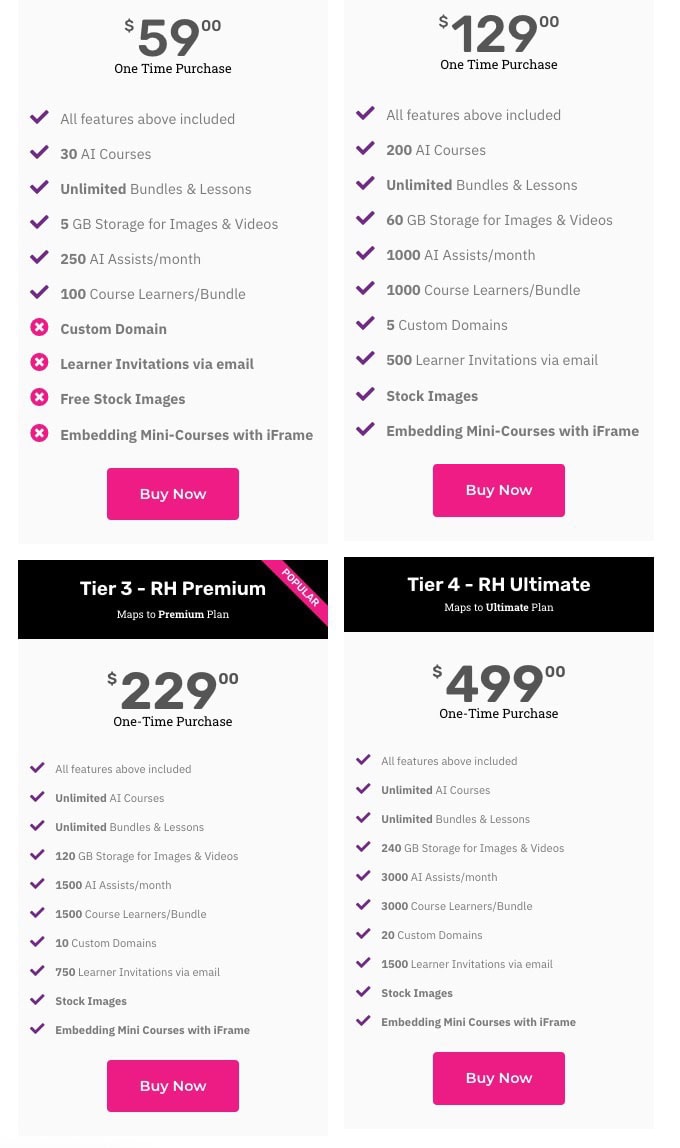Click the X icon next to Embedding Mini-Courses with iFrame
This screenshot has width=680, height=1148.
click(x=40, y=433)
